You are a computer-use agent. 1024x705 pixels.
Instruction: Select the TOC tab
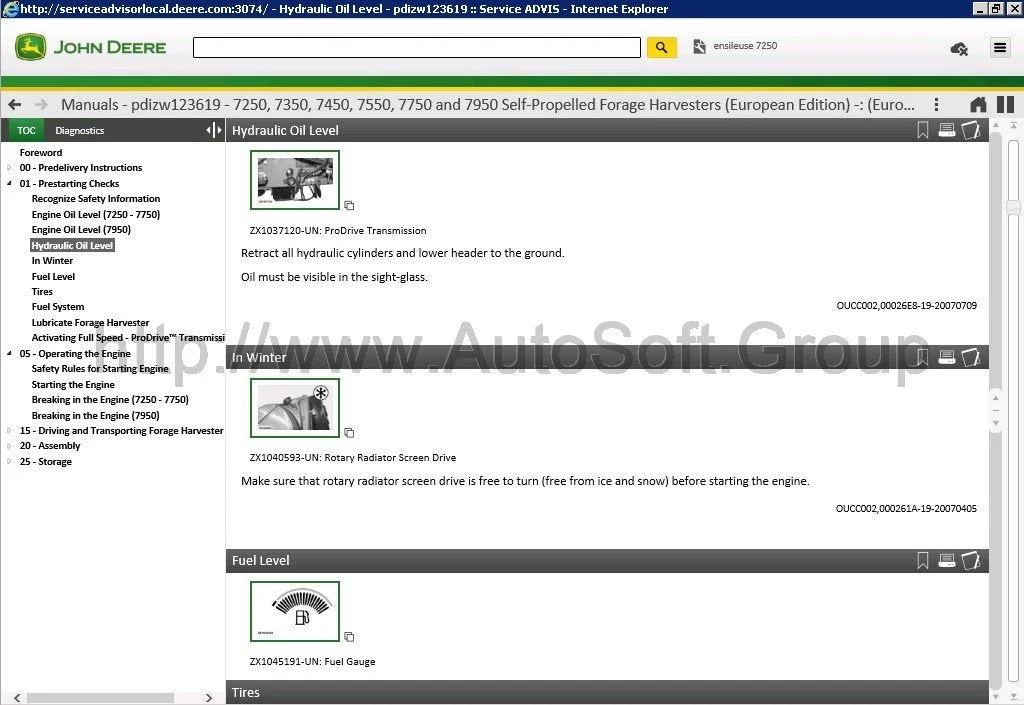[26, 130]
